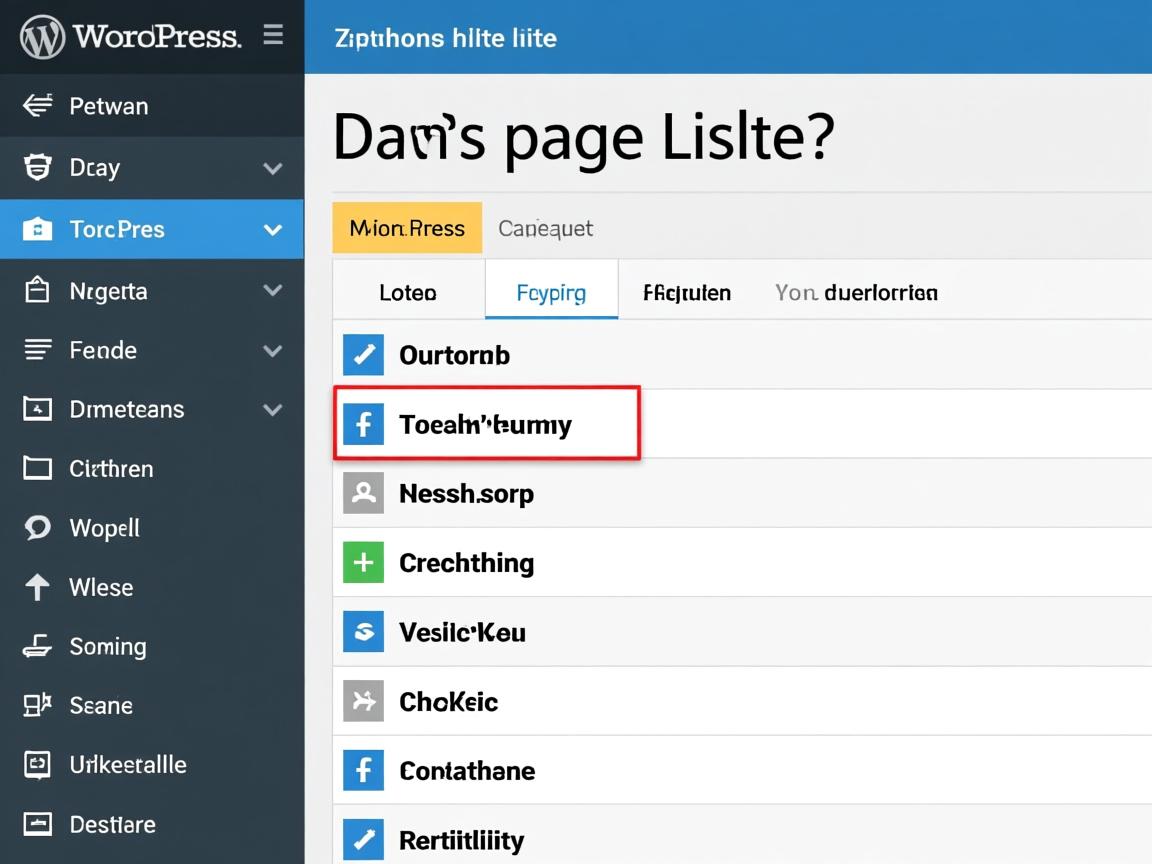The width and height of the screenshot is (1152, 864).
Task: Click the blue icon next to Vesilc'Keu
Action: [x=363, y=632]
